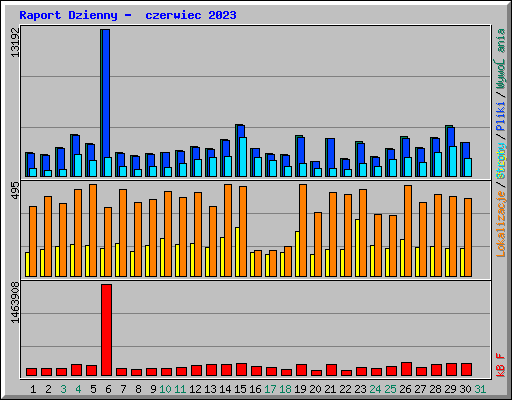Click the orange bar for day 1
Image resolution: width=512 pixels, height=400 pixels.
click(33, 241)
